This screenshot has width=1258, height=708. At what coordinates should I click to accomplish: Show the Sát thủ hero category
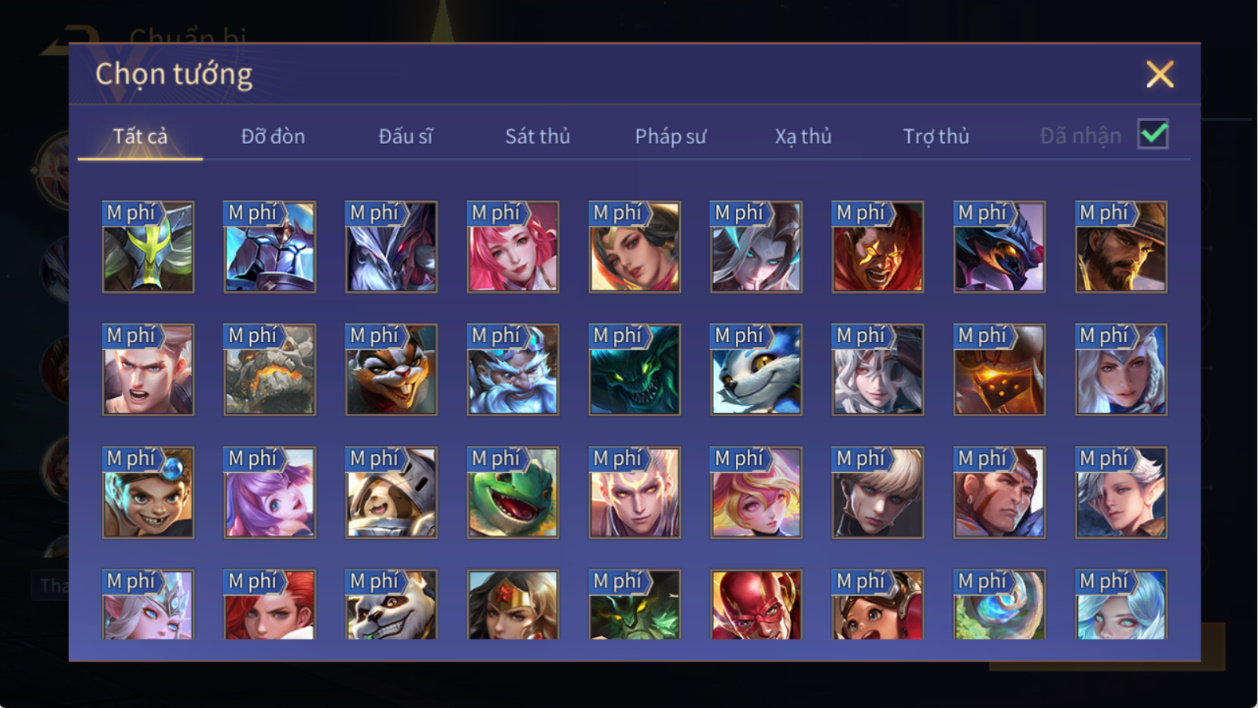click(537, 136)
